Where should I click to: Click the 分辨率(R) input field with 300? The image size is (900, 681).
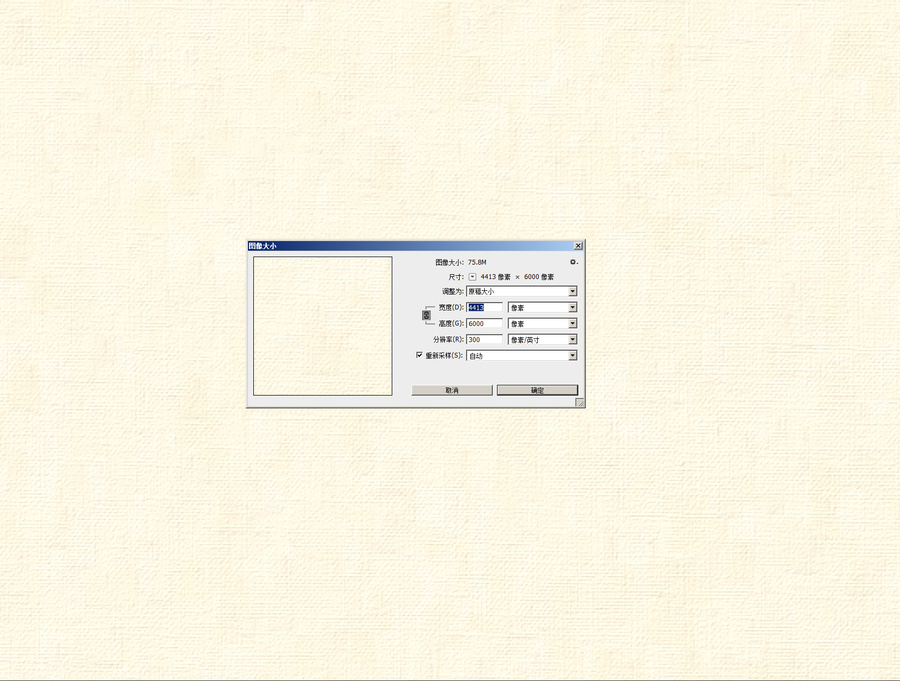click(x=484, y=339)
